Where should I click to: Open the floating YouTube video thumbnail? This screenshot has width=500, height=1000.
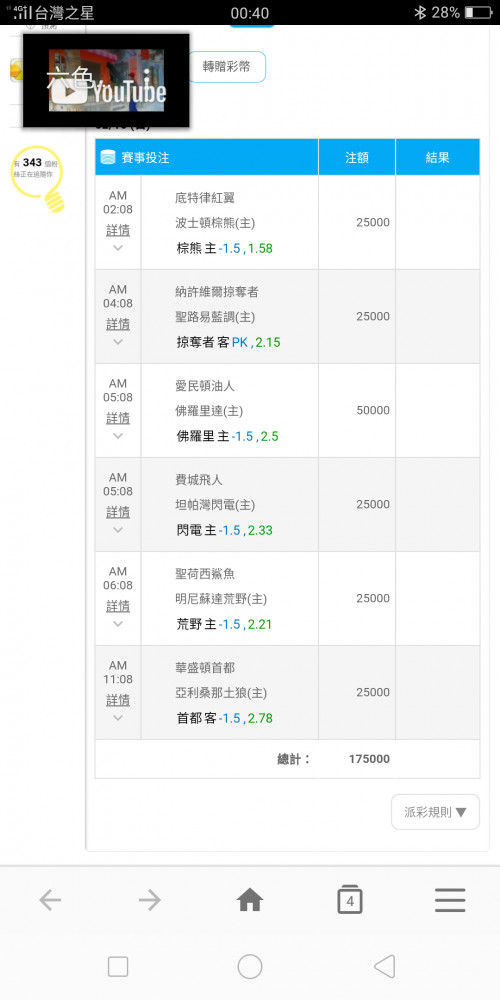click(x=107, y=80)
